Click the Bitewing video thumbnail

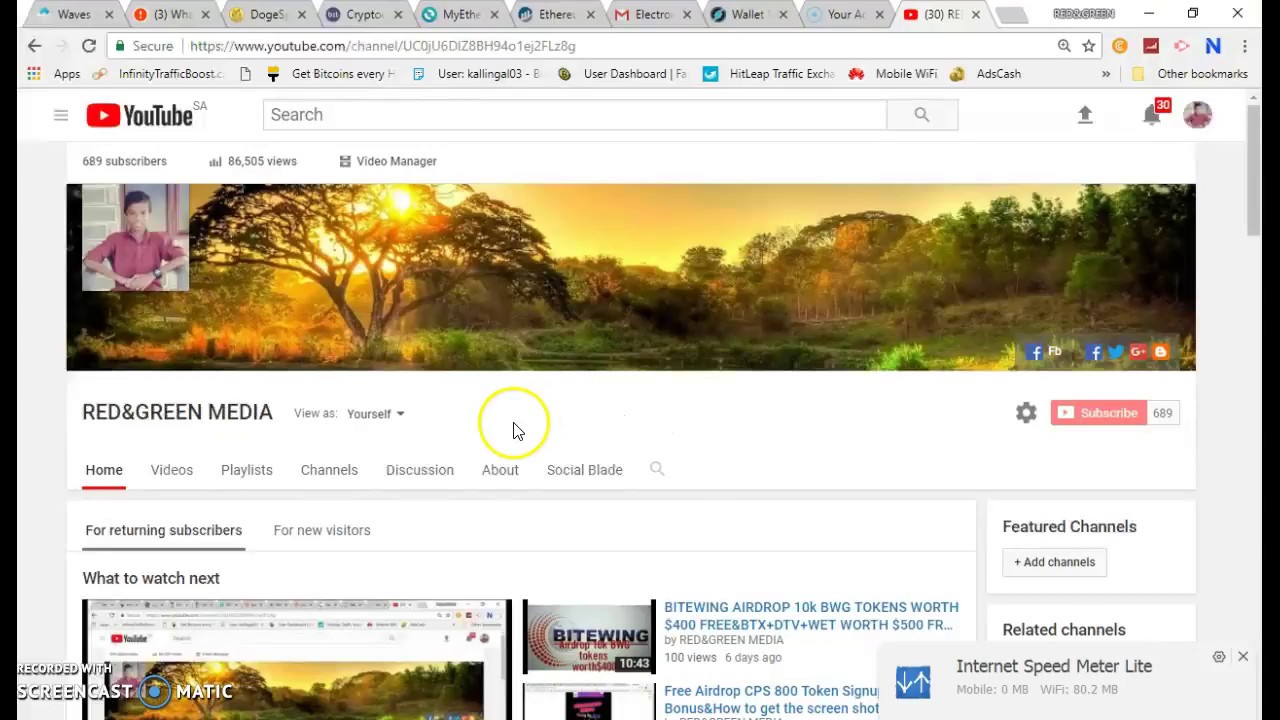(589, 637)
